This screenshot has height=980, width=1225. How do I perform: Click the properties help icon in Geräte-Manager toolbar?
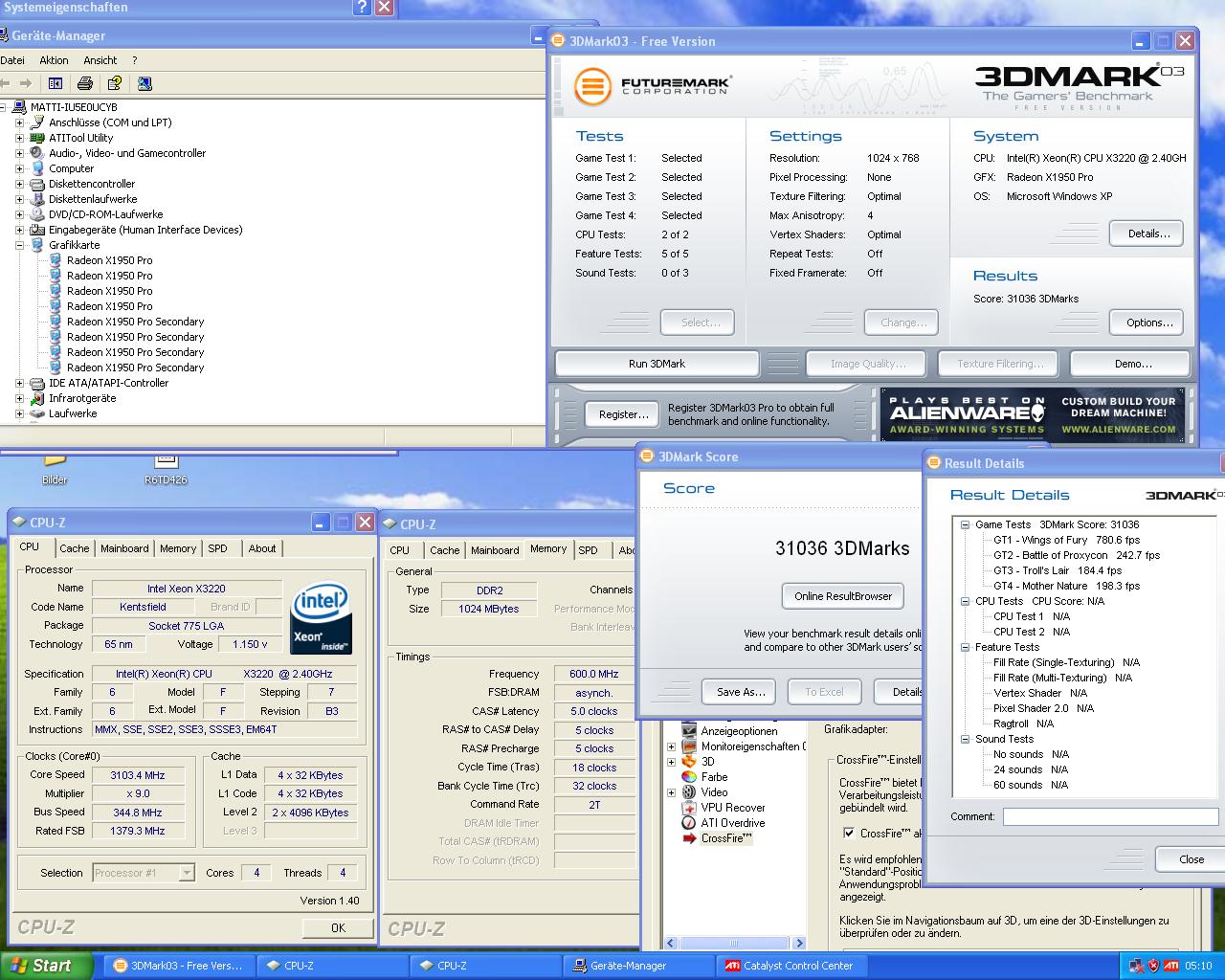pyautogui.click(x=115, y=83)
